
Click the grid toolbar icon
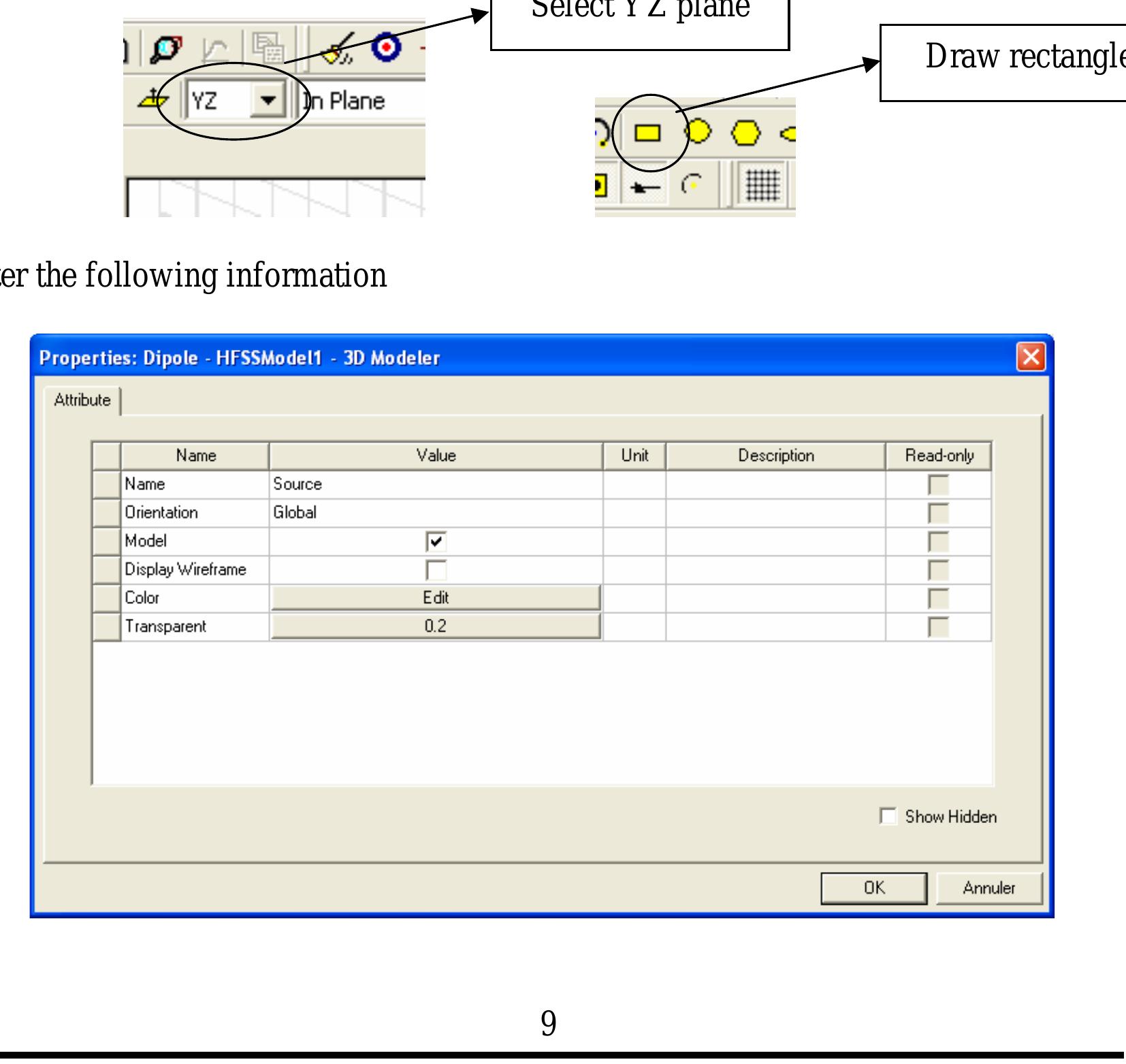click(x=760, y=186)
